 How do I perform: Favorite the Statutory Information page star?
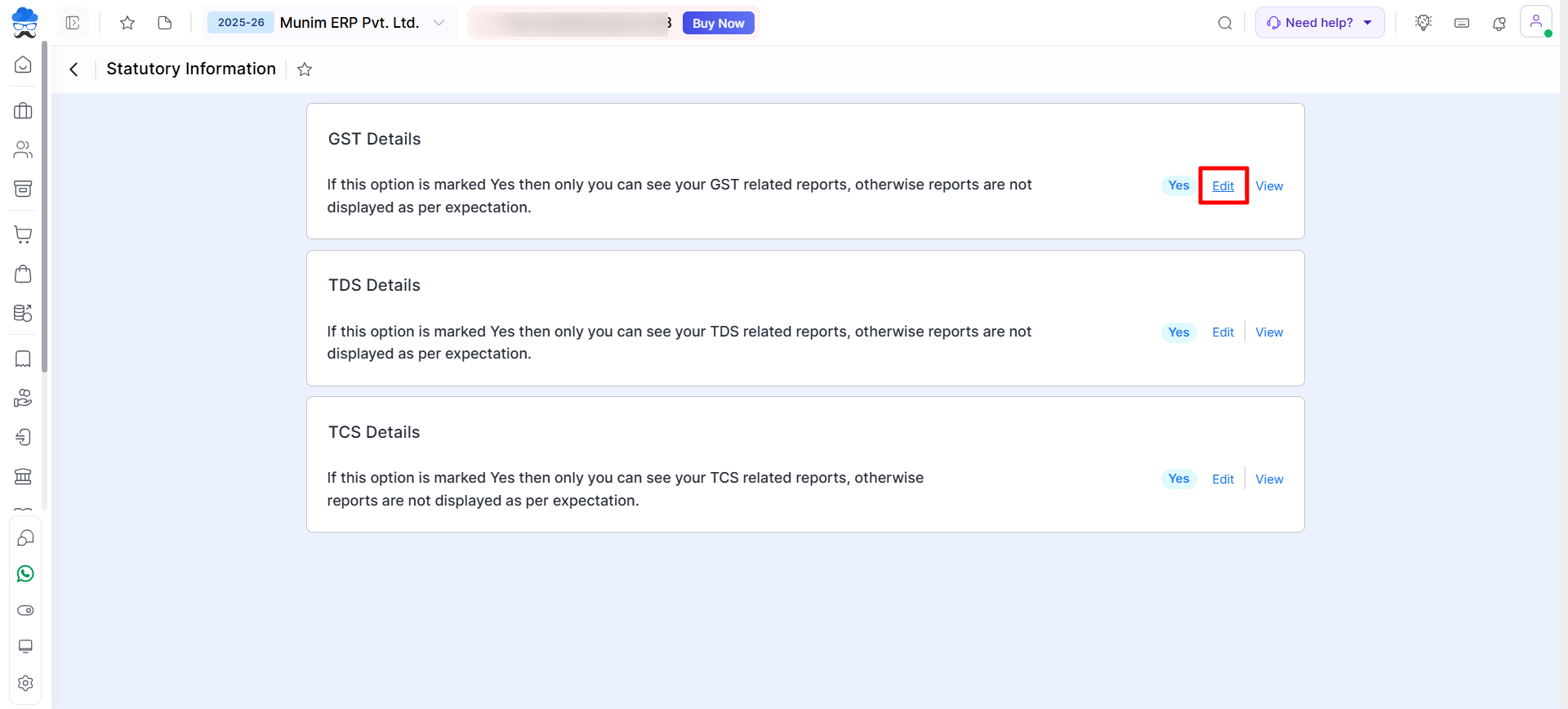305,69
